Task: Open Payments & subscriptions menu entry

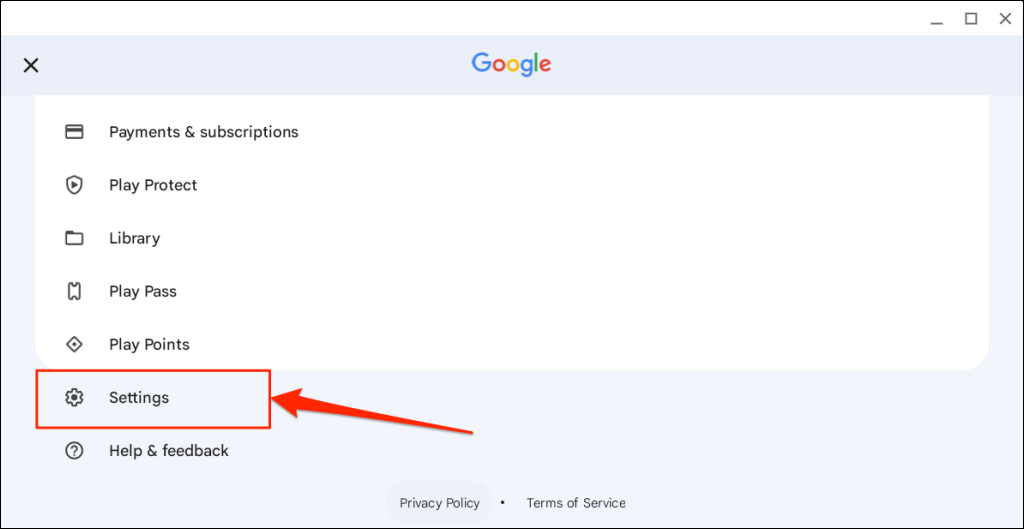Action: tap(203, 132)
